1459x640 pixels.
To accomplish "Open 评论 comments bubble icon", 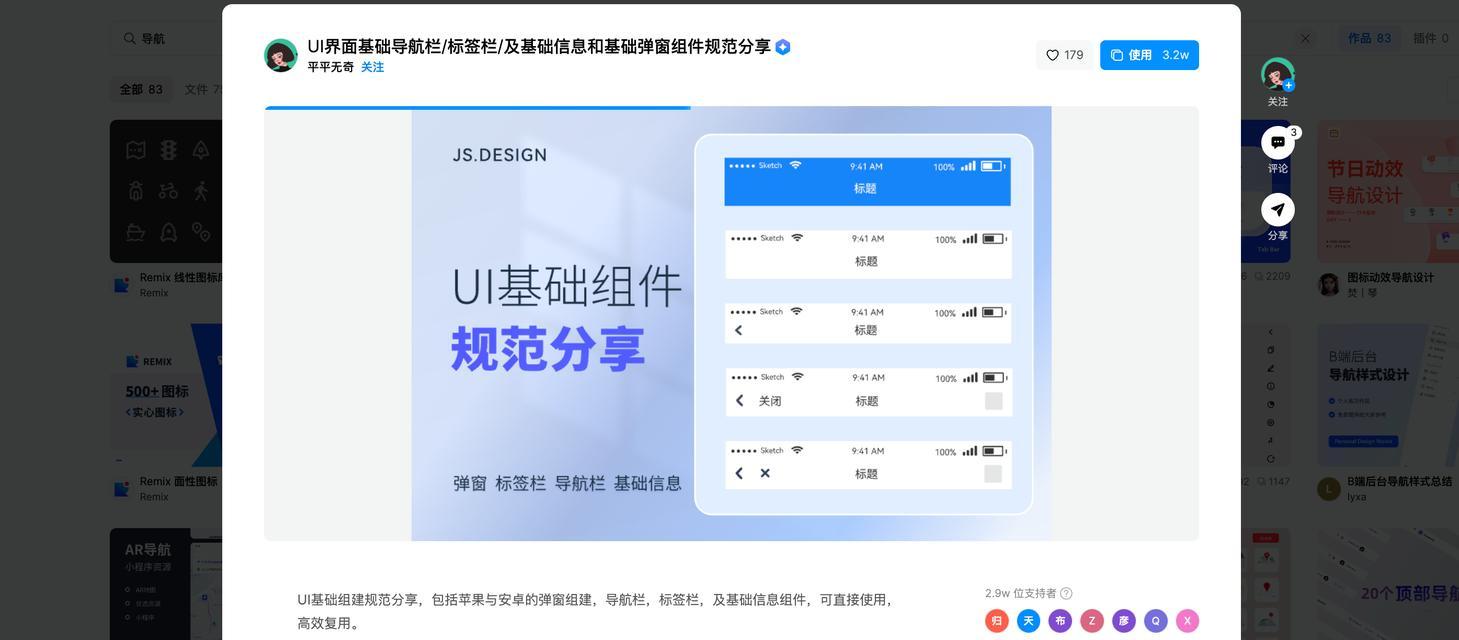I will click(x=1277, y=143).
